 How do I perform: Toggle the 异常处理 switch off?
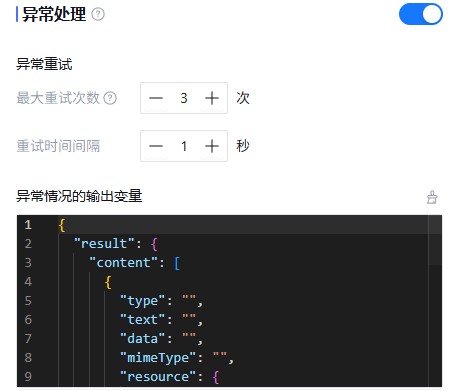point(421,14)
